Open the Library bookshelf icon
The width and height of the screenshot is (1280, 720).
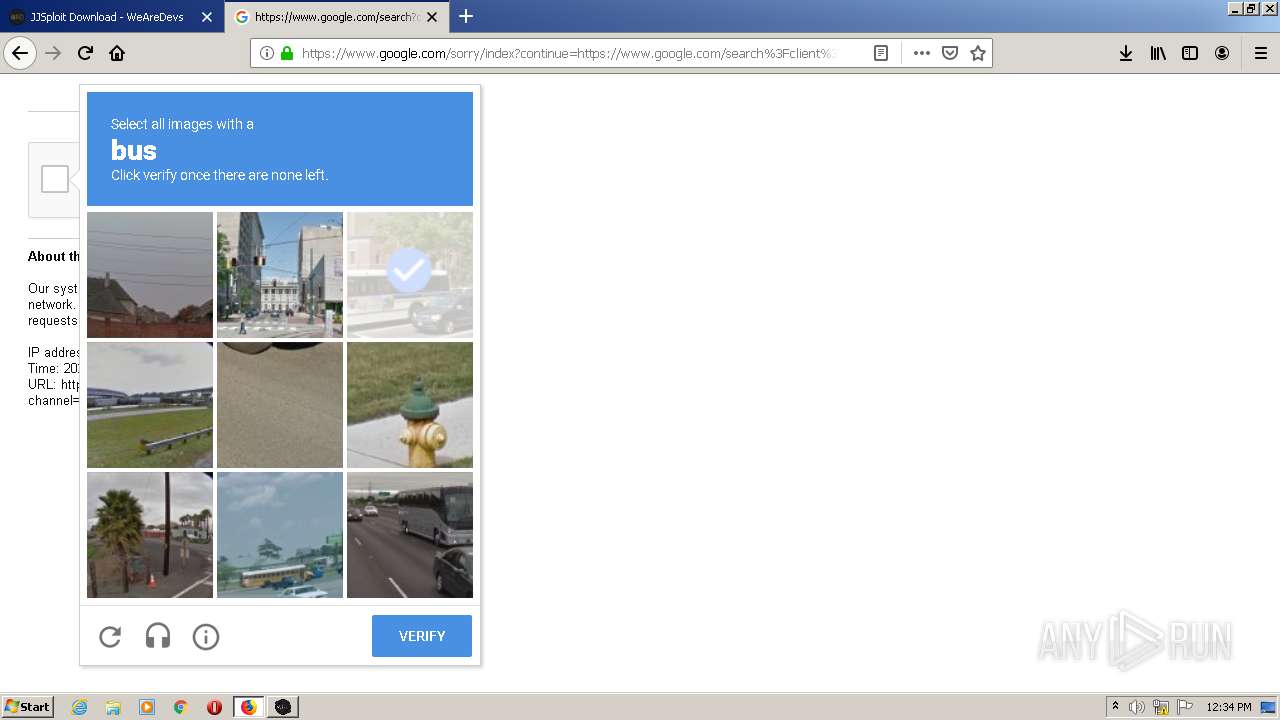click(1158, 53)
